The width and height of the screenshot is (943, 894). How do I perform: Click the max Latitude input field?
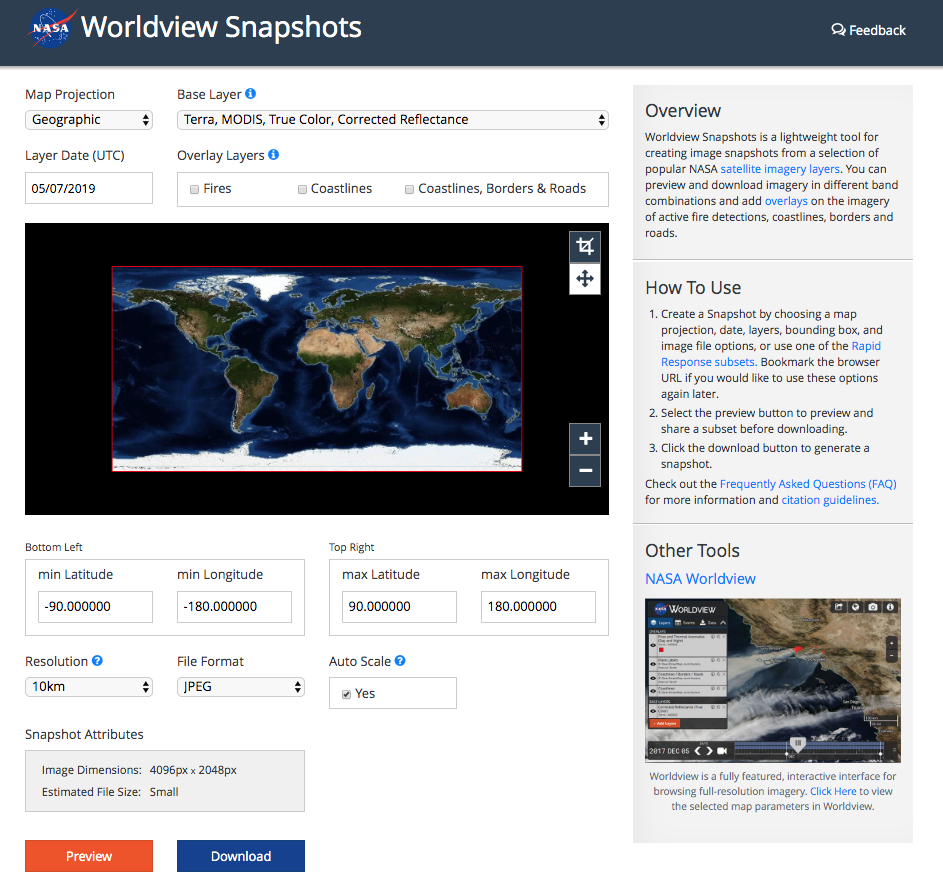point(399,607)
